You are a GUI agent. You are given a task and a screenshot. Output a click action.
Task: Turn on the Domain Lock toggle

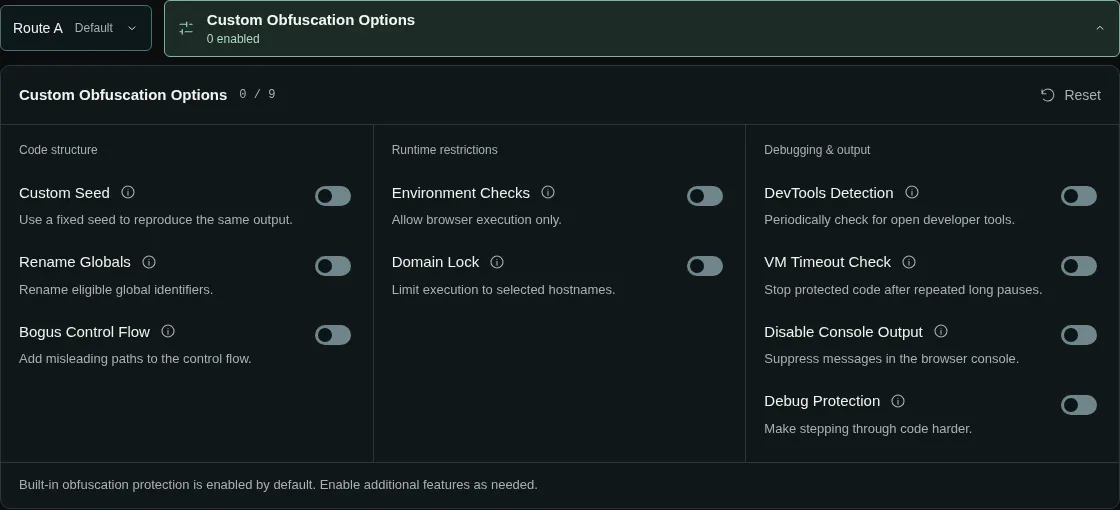705,266
